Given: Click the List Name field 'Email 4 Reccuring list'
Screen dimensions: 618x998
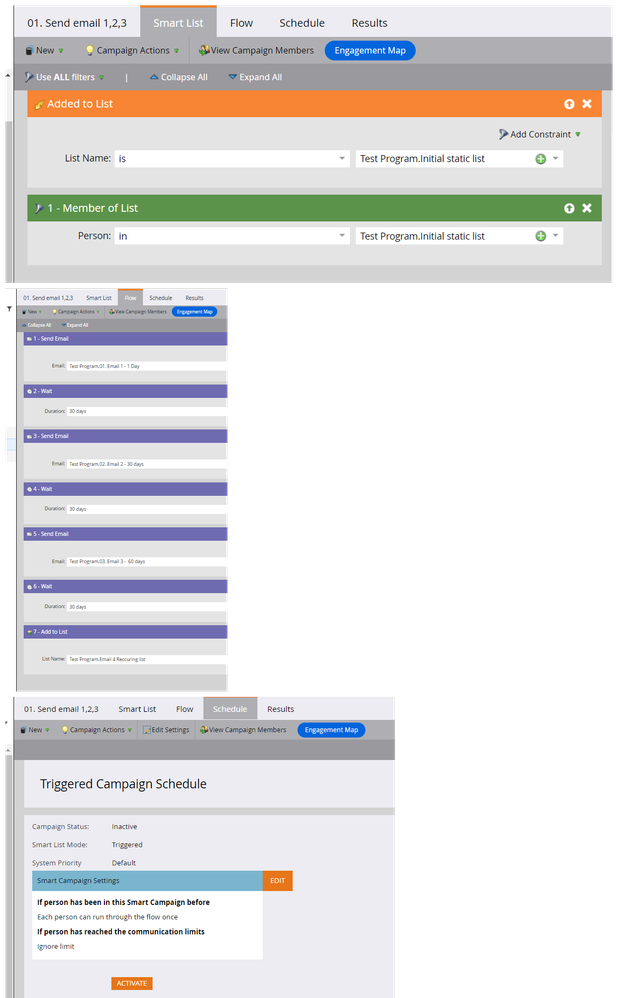Looking at the screenshot, I should (147, 659).
